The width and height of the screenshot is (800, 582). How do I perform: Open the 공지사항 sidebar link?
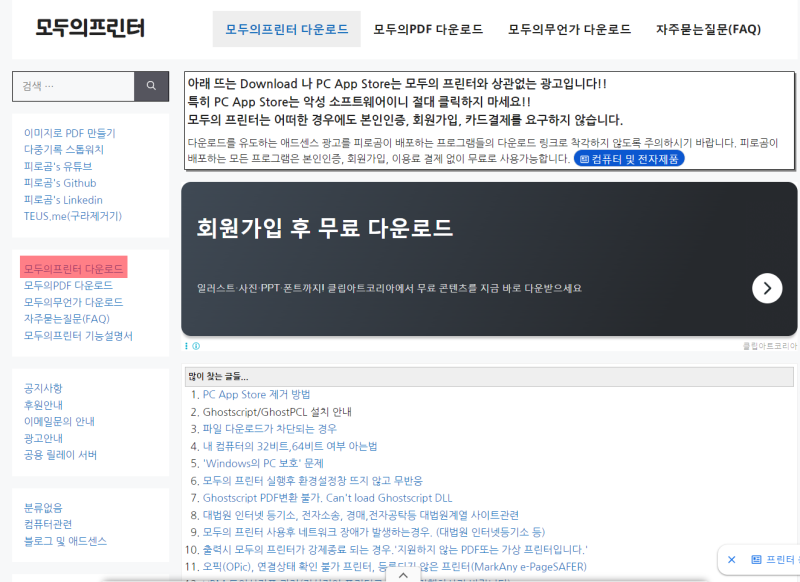(43, 388)
